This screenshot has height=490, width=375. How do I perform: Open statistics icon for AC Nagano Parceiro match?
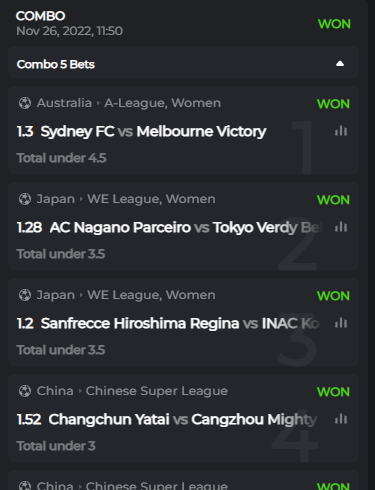point(341,227)
